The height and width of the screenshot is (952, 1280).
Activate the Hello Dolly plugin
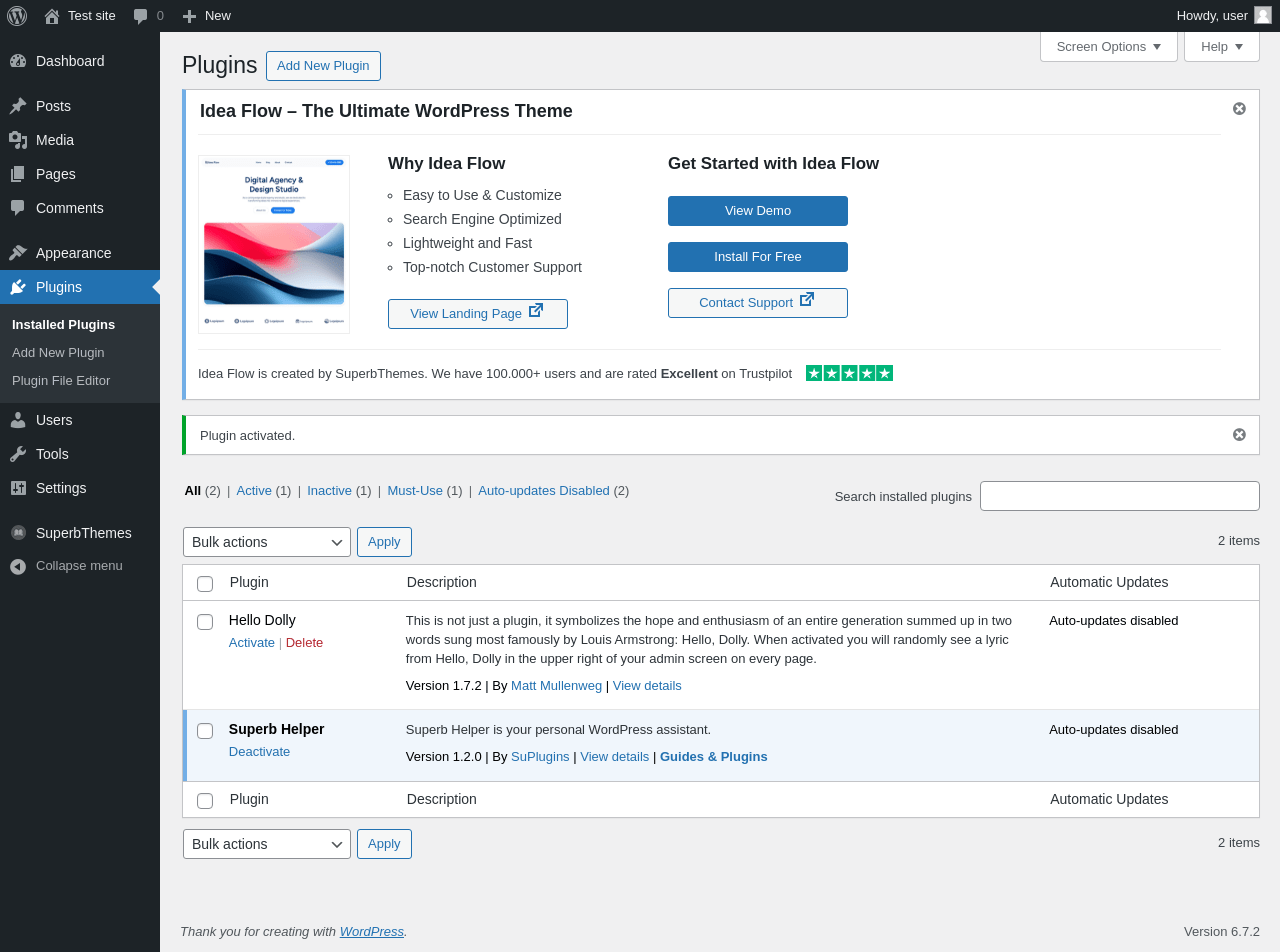click(252, 642)
